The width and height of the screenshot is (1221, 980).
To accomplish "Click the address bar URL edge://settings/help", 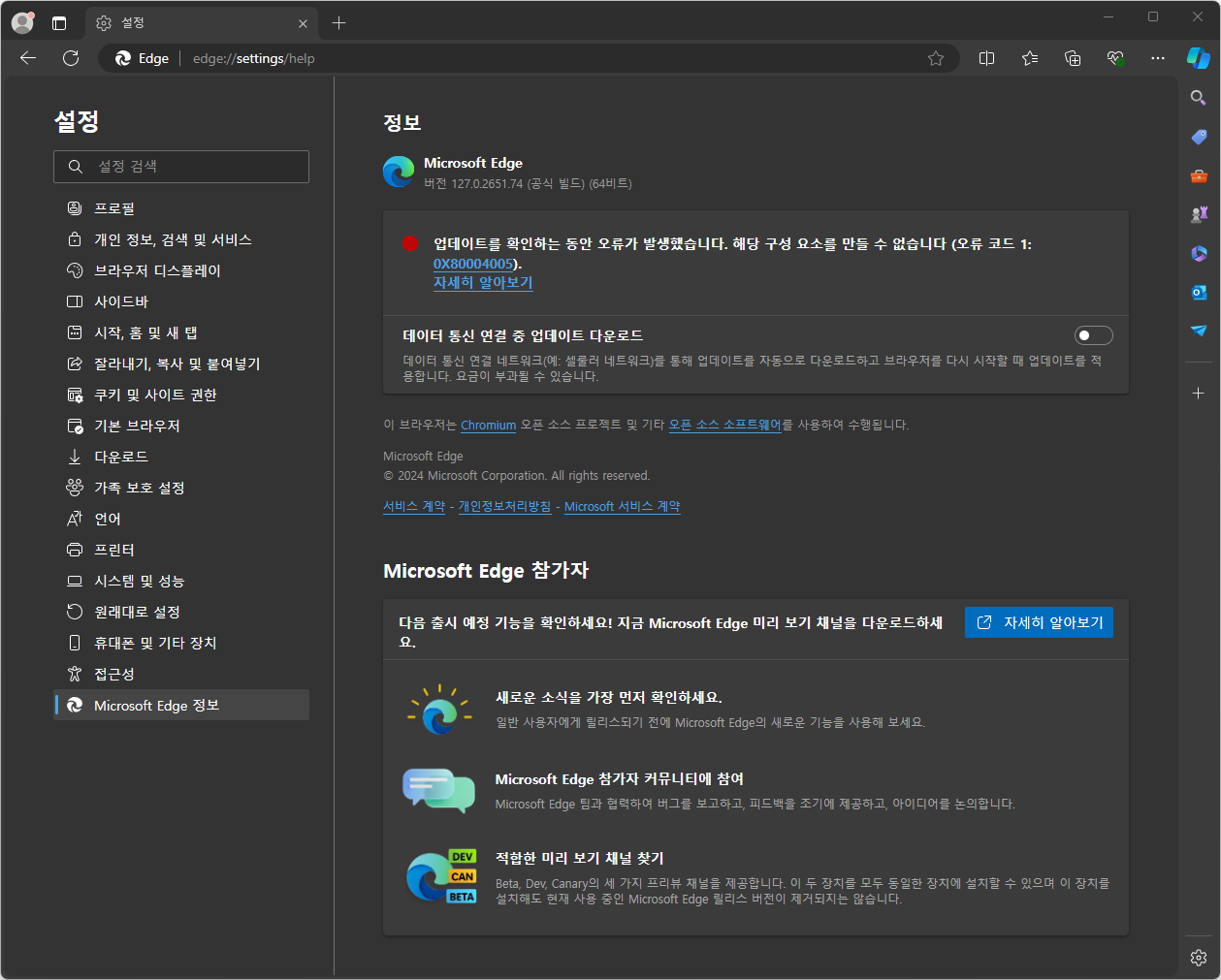I will [254, 58].
